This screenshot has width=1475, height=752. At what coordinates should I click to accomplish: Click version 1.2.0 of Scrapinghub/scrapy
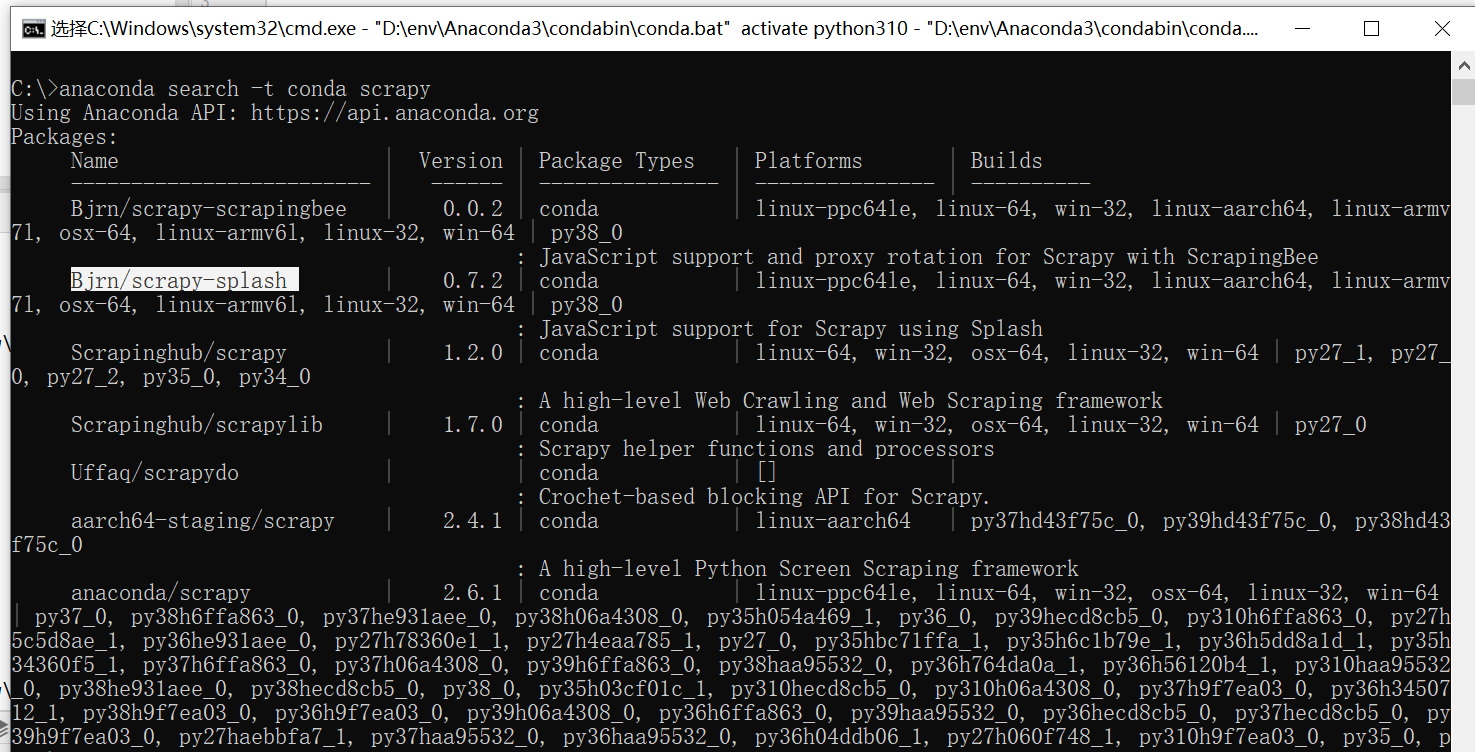[473, 353]
